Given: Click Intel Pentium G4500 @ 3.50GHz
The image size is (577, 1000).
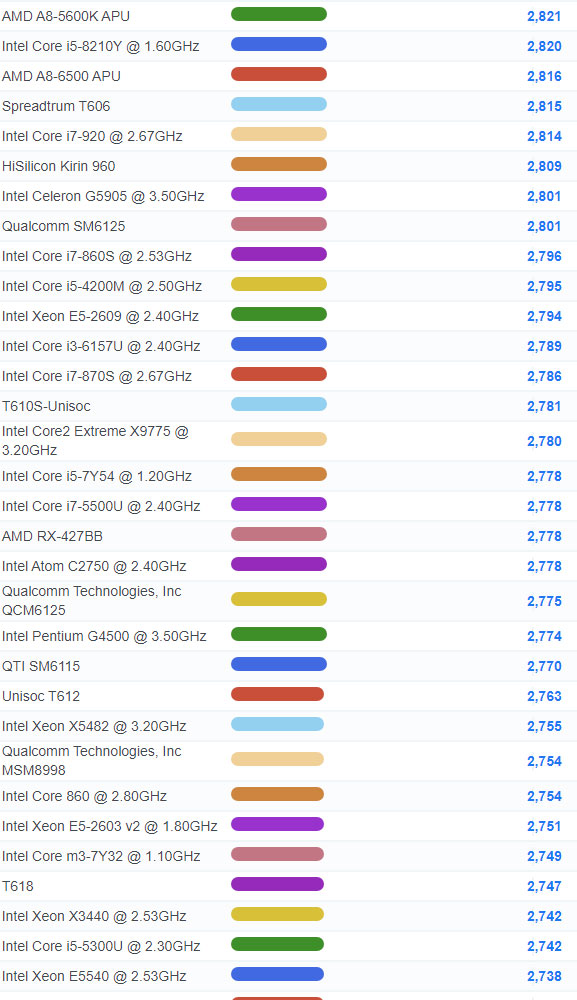Looking at the screenshot, I should (x=105, y=636).
